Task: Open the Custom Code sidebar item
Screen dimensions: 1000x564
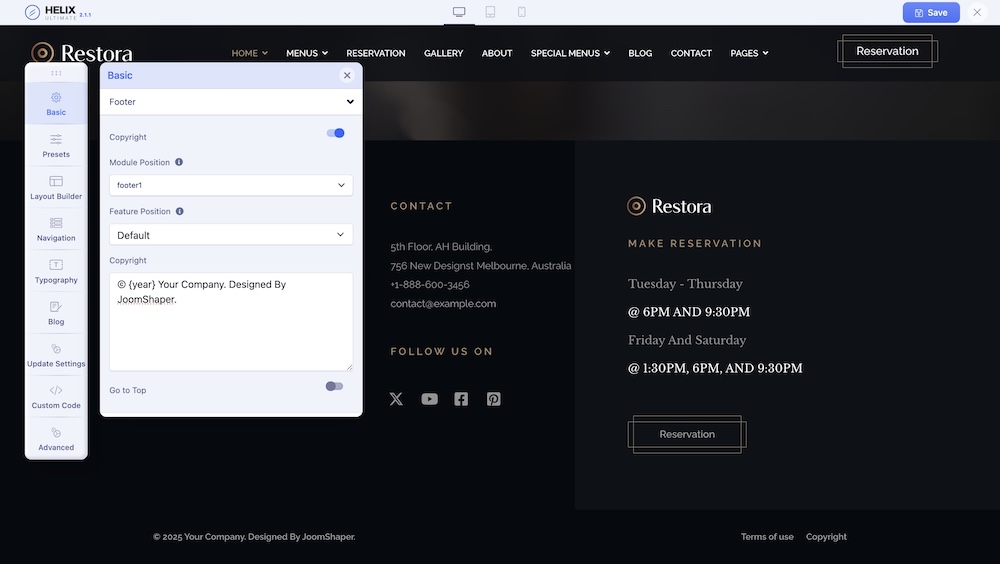Action: point(56,397)
